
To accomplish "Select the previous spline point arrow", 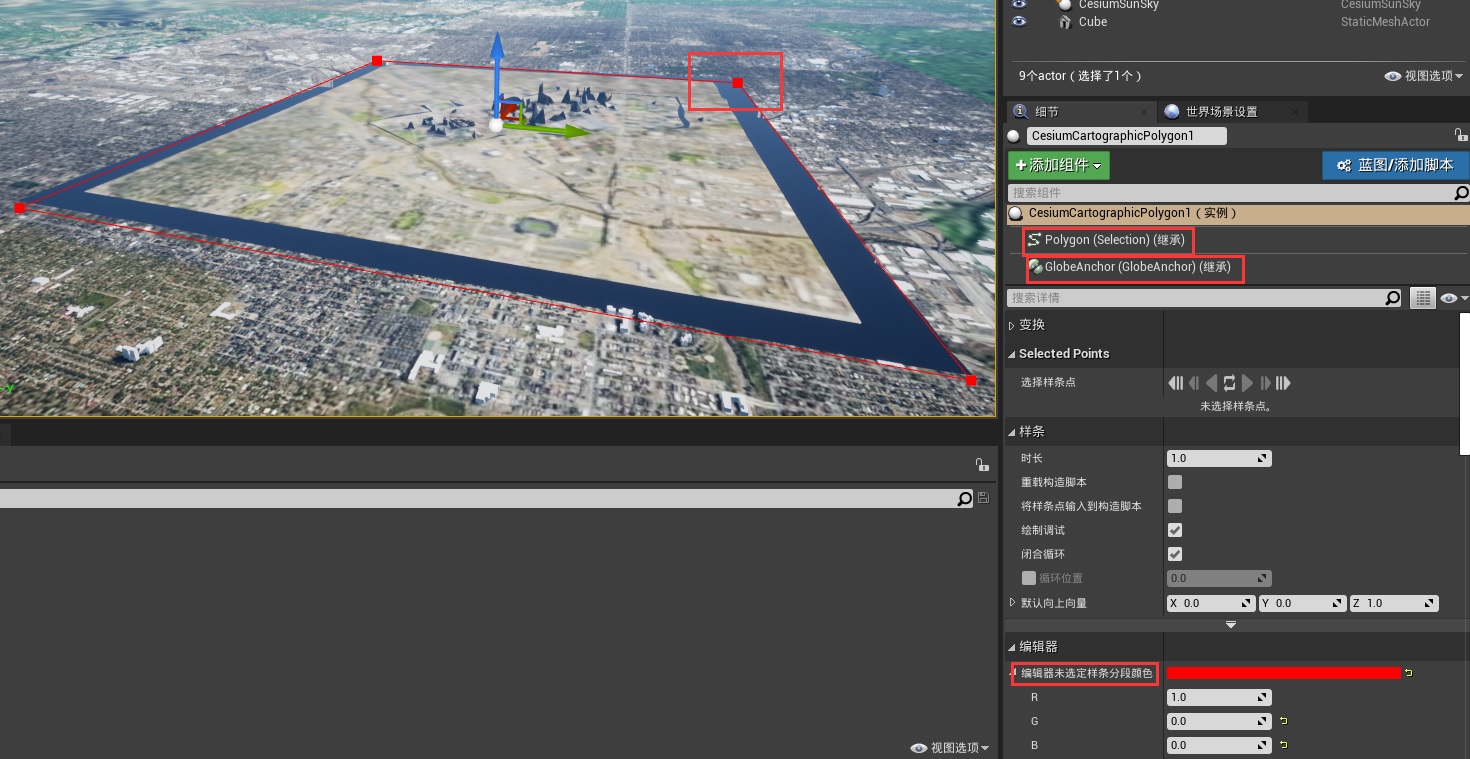I will coord(1212,383).
